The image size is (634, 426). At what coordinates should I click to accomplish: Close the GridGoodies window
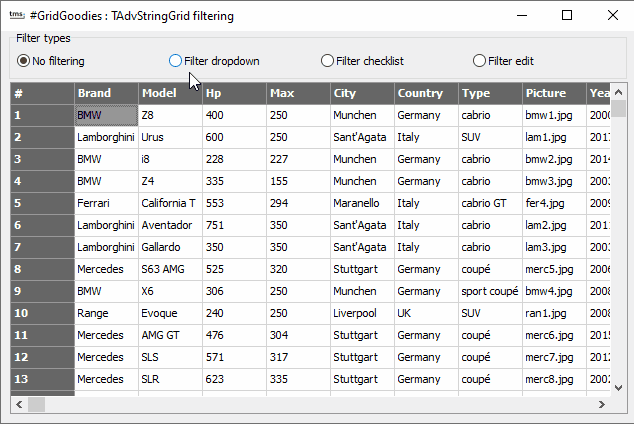click(613, 15)
